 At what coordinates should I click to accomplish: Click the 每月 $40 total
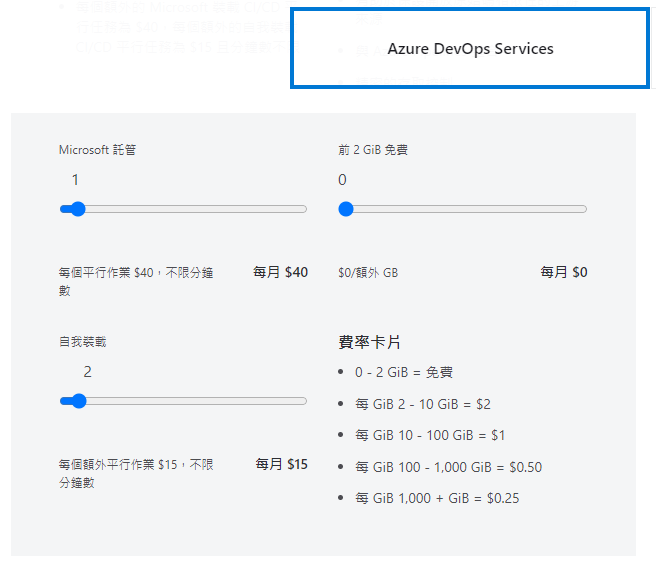tap(280, 272)
